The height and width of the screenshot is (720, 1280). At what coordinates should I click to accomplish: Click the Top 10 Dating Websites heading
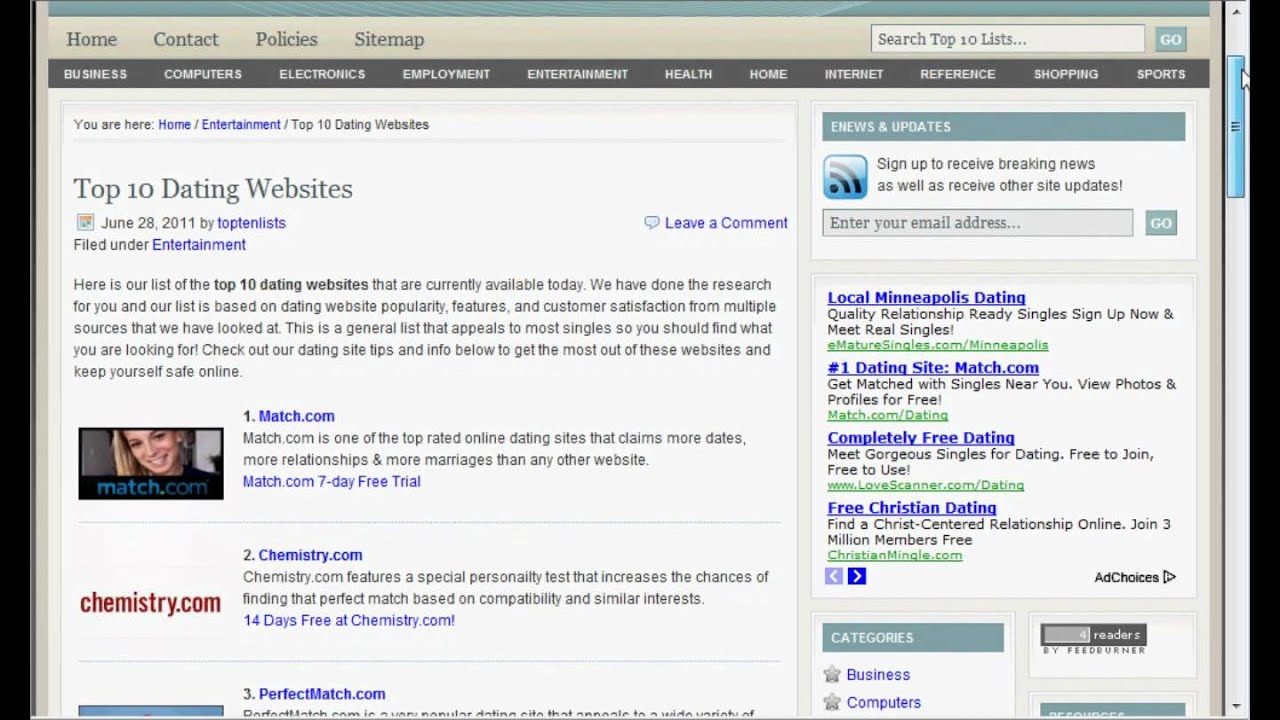tap(213, 189)
